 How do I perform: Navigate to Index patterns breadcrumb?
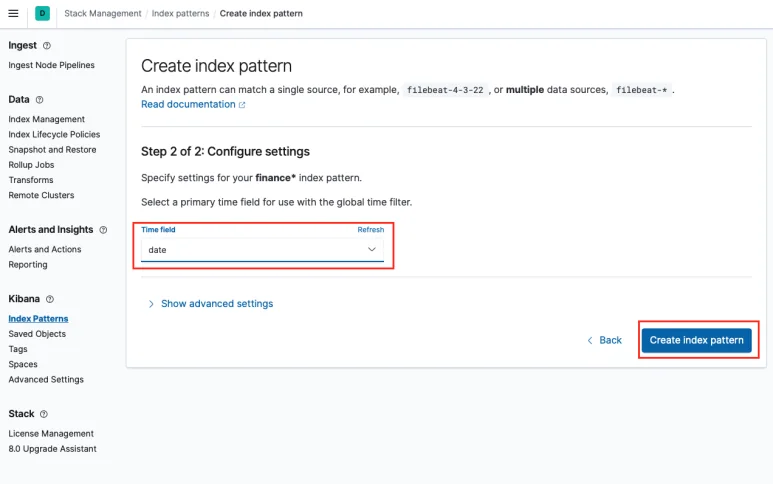pos(179,13)
